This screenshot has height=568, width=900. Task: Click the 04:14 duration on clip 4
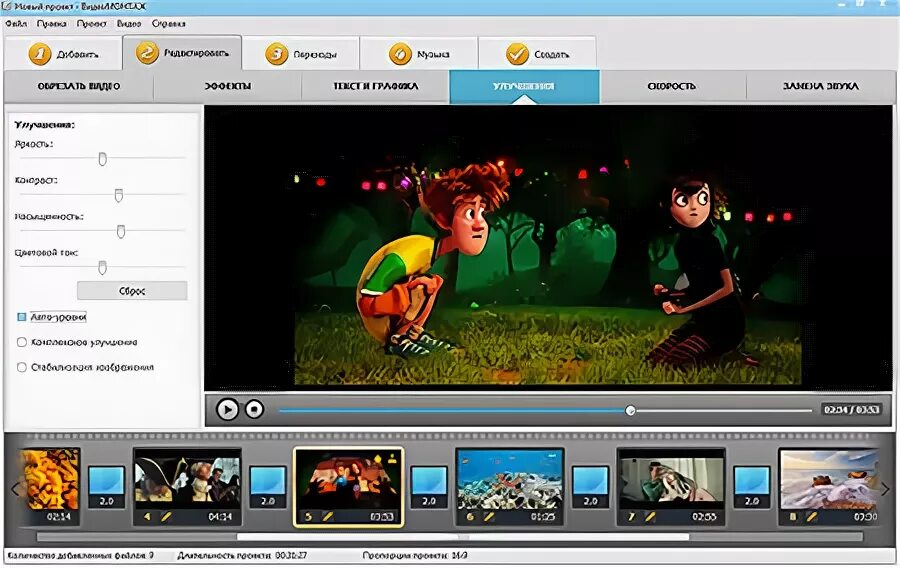(x=220, y=517)
